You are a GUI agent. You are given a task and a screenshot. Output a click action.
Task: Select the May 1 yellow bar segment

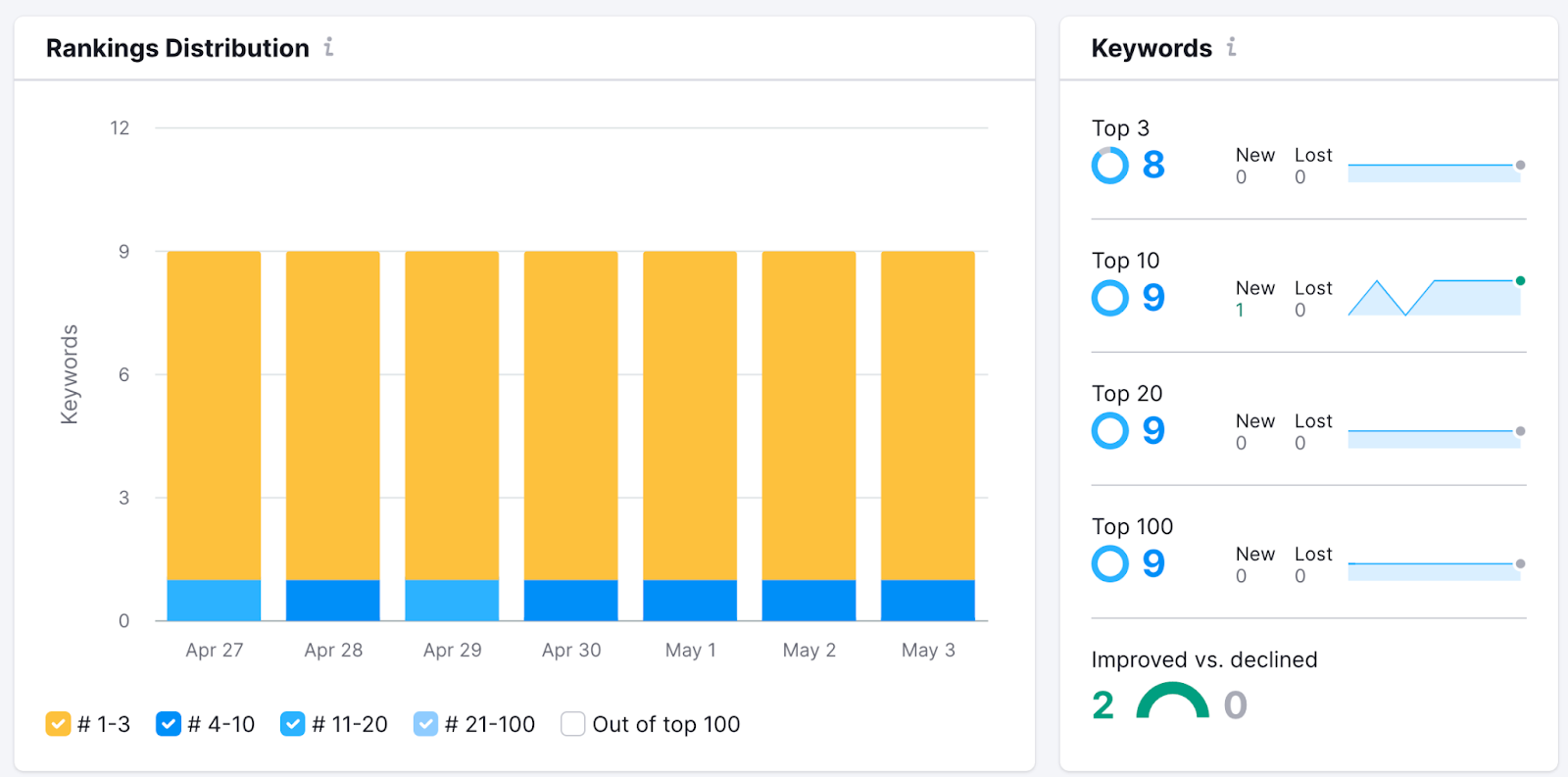[x=690, y=415]
